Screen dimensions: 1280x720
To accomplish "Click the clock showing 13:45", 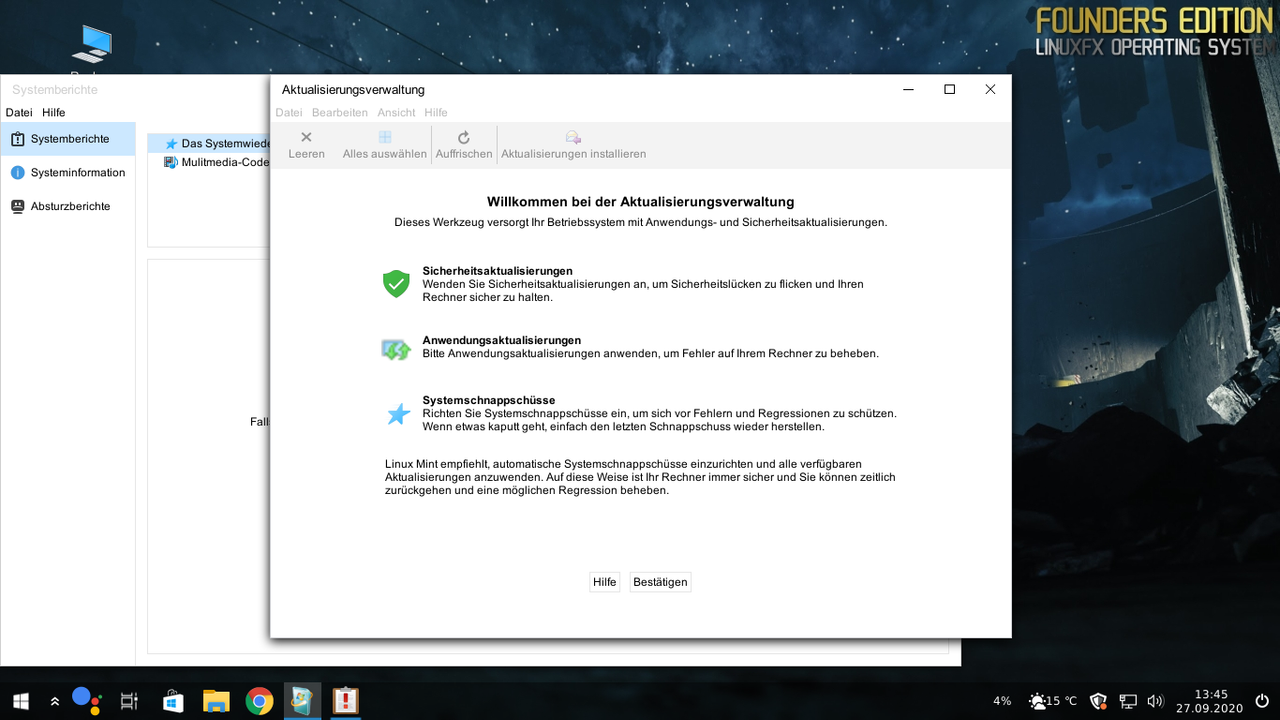I will coord(1210,701).
